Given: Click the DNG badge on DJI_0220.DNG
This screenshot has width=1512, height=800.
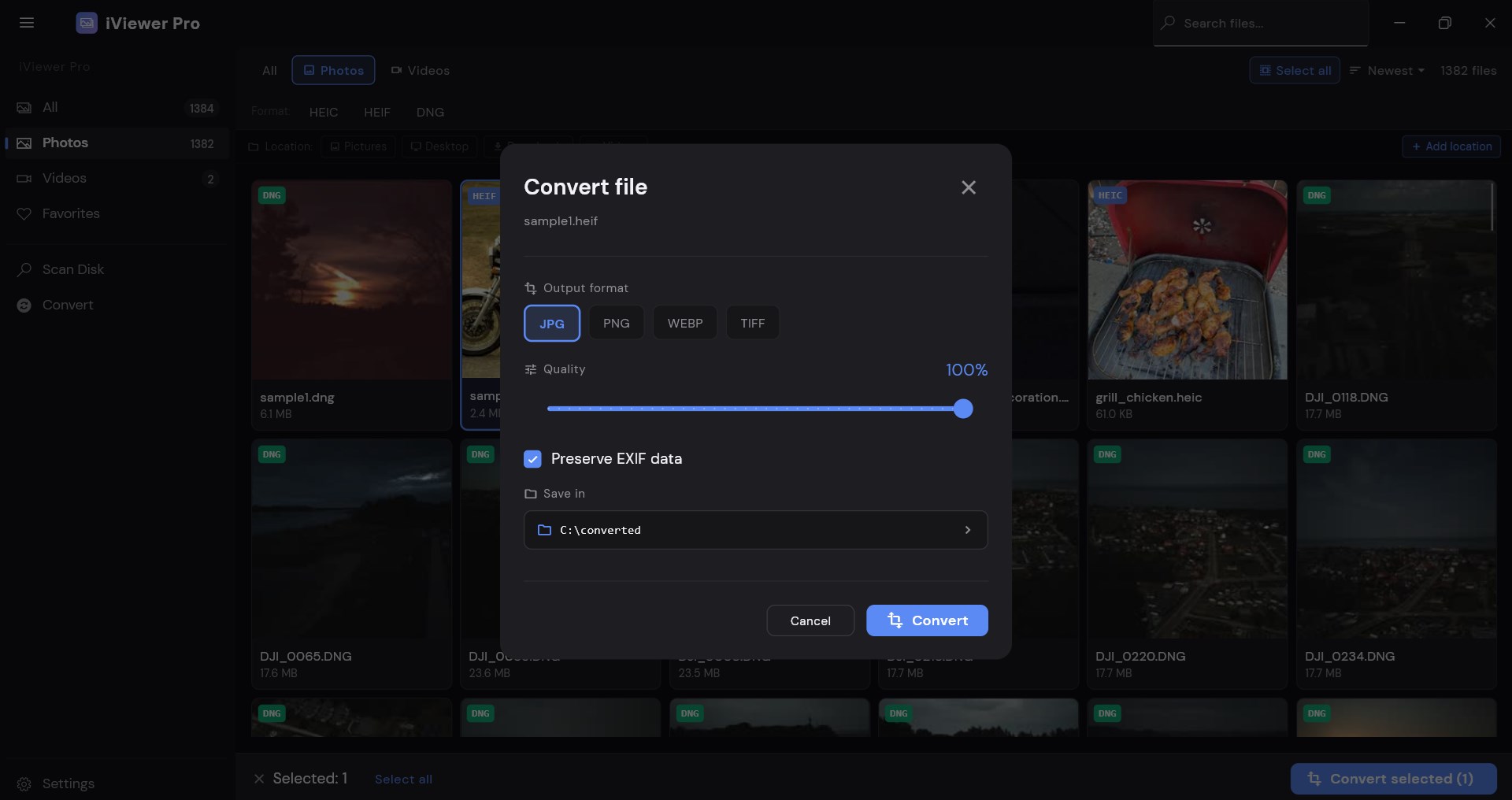Looking at the screenshot, I should tap(1107, 454).
